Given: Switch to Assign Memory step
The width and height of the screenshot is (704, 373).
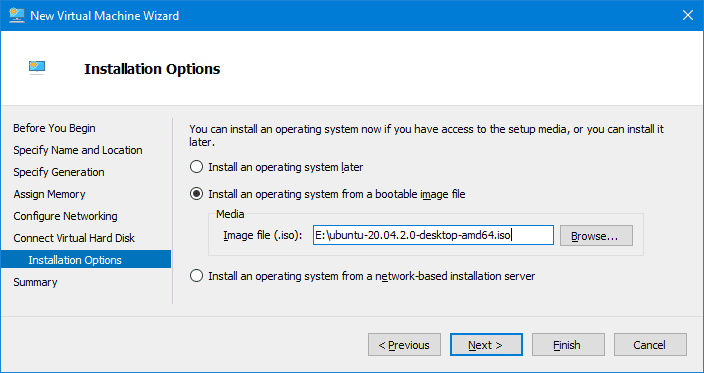Looking at the screenshot, I should 49,194.
